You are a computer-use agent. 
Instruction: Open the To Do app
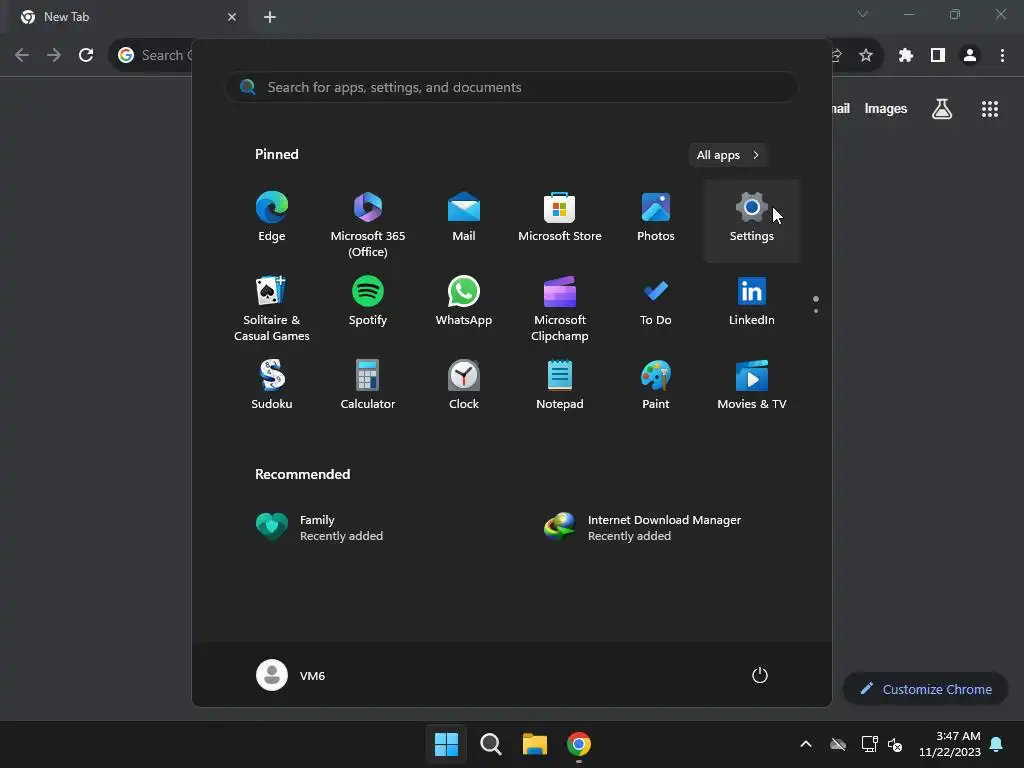coord(656,304)
